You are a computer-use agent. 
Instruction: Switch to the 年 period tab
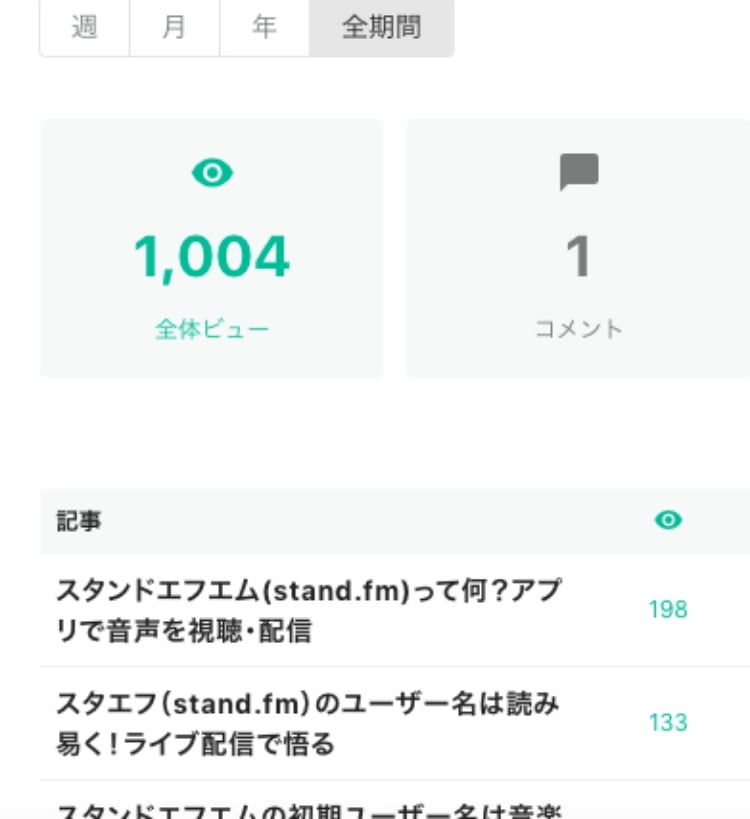coord(264,28)
